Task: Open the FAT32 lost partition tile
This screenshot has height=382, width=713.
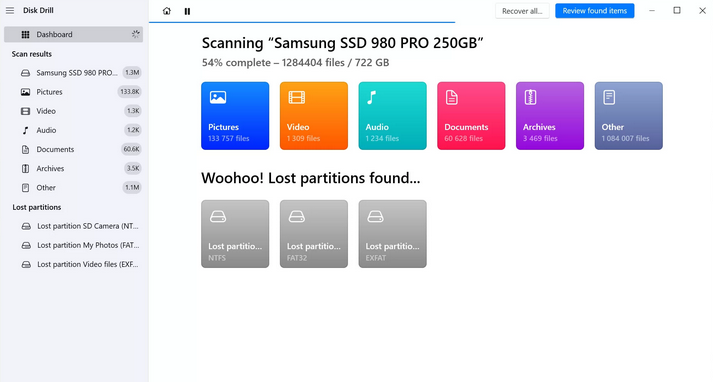Action: coord(314,234)
